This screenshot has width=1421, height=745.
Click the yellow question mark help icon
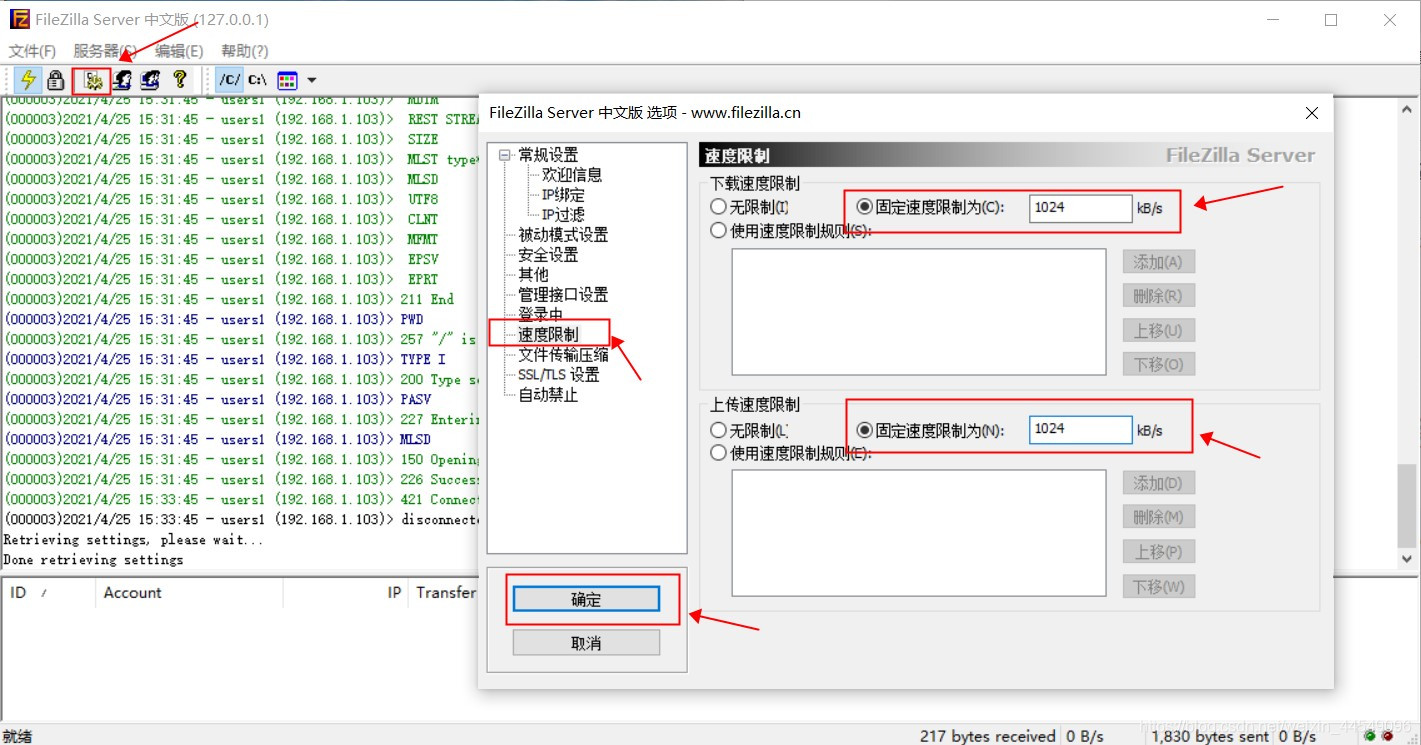tap(180, 80)
